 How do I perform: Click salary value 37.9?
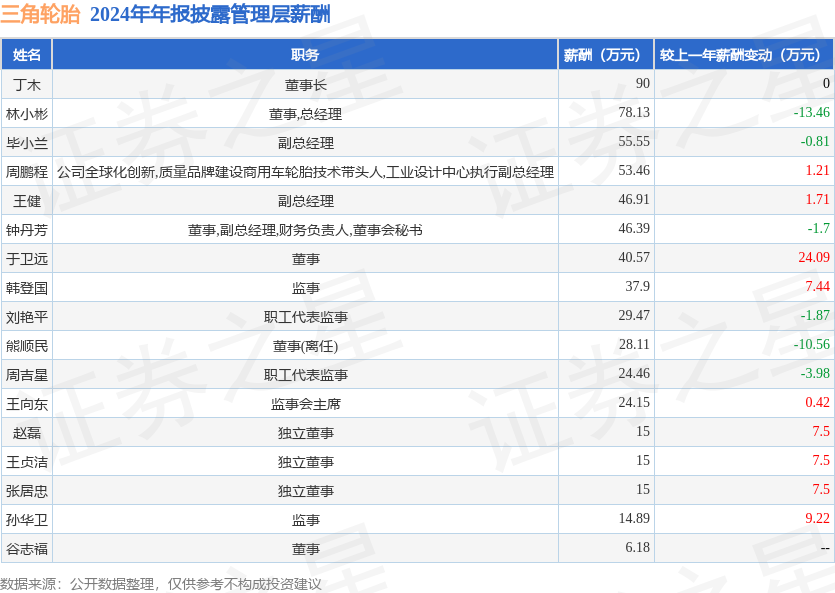tap(637, 286)
